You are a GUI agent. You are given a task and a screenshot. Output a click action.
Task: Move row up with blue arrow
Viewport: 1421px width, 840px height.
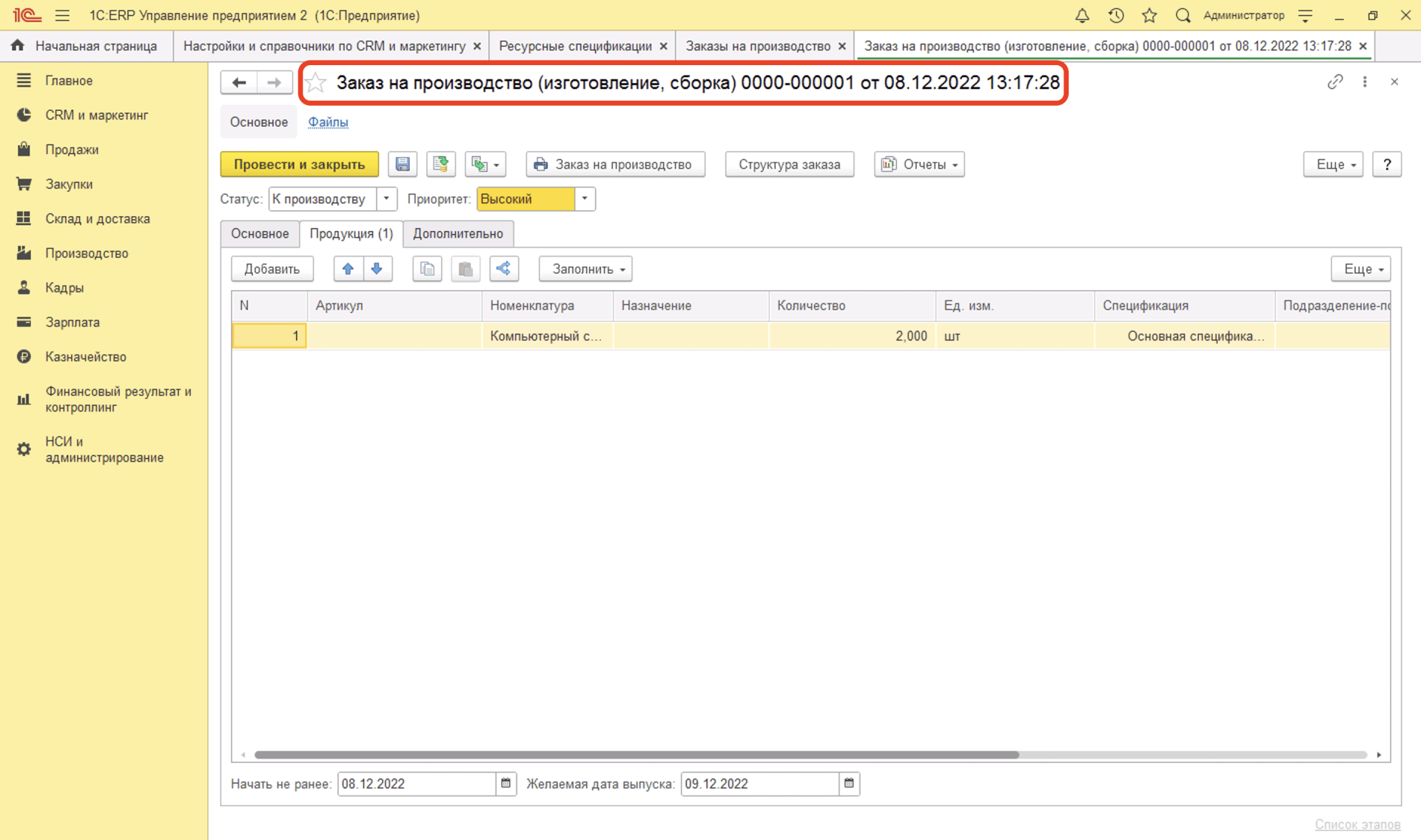click(x=348, y=269)
